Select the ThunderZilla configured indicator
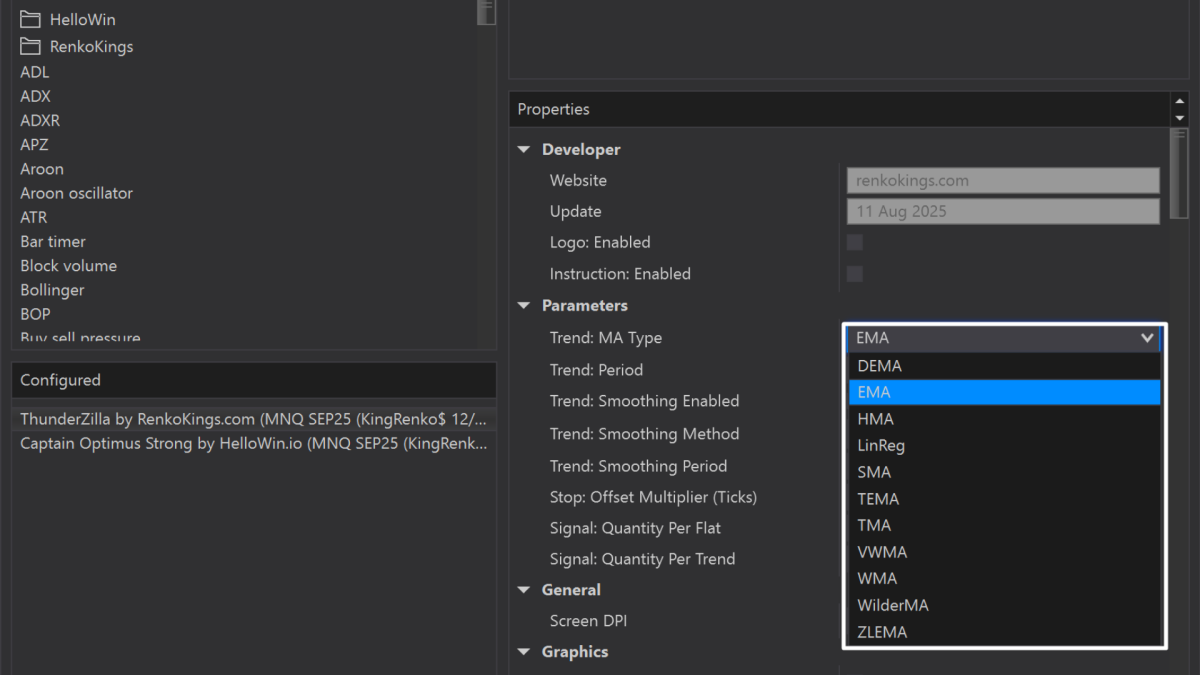 pyautogui.click(x=253, y=419)
